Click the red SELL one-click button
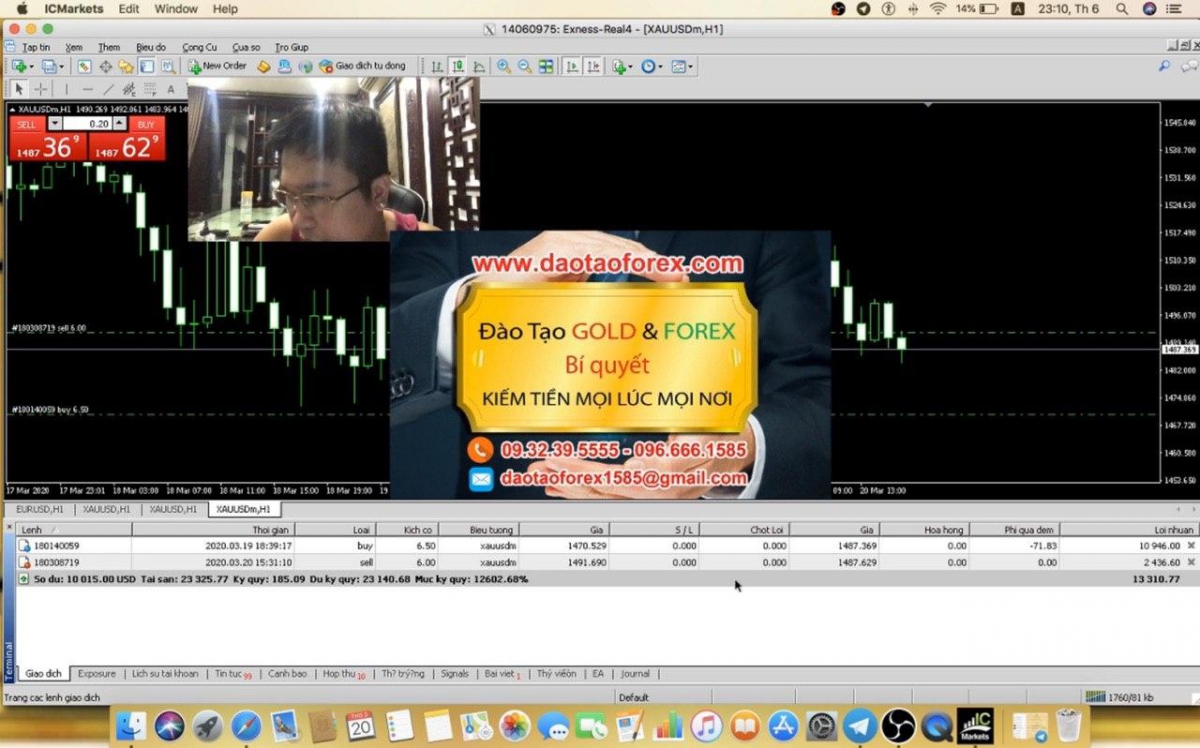Viewport: 1200px width, 748px height. tap(27, 124)
